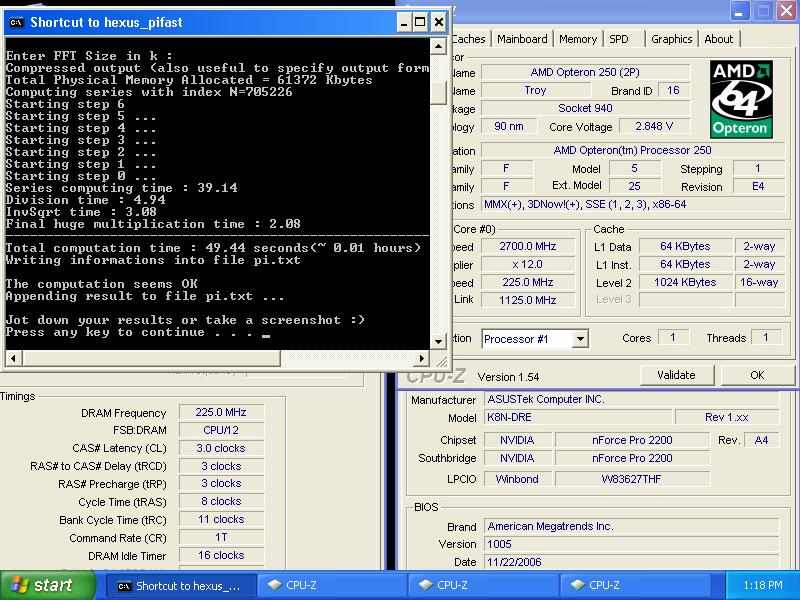Click the 'Troy' code name field

(535, 90)
